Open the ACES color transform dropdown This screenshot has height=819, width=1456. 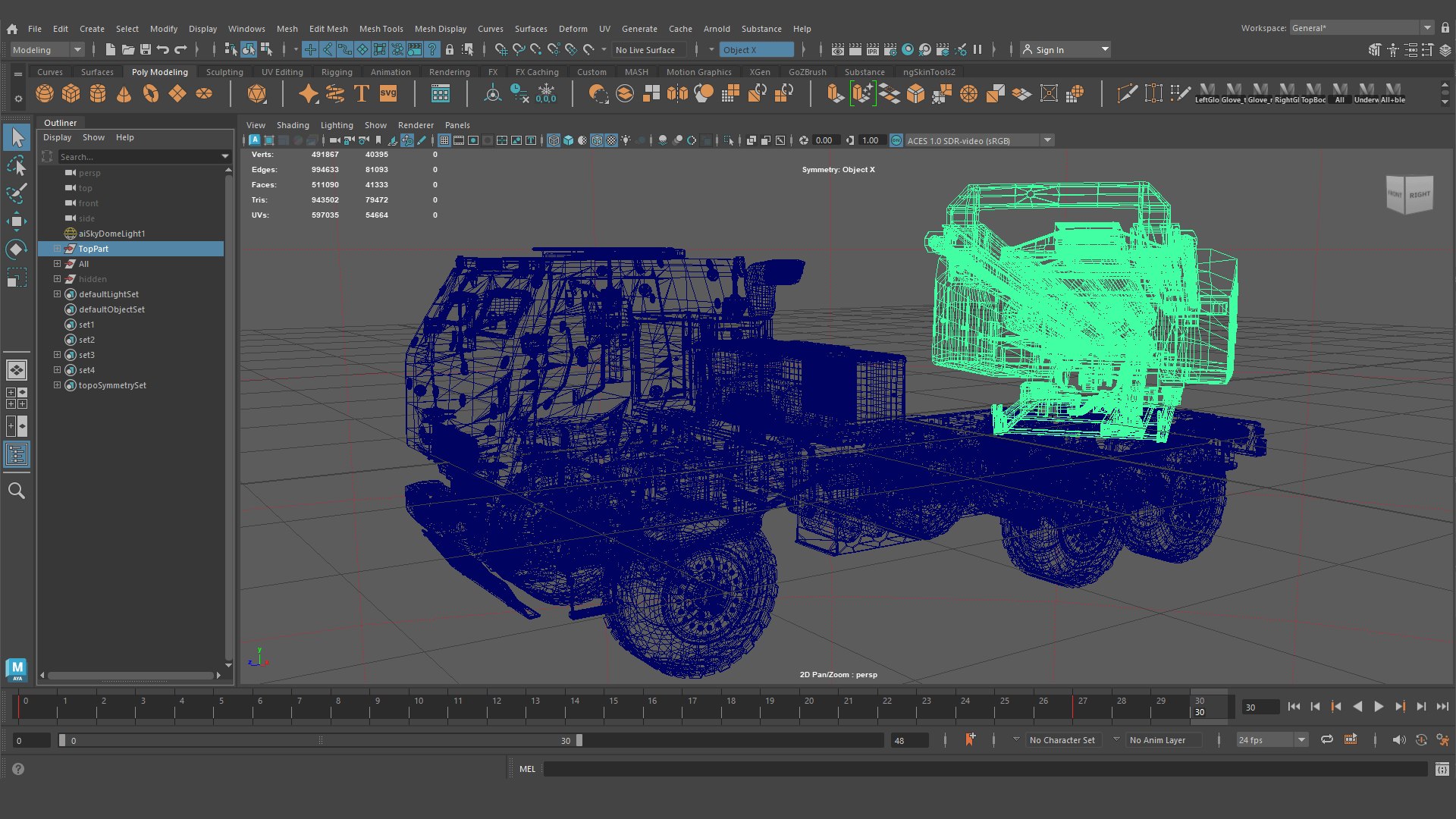pos(978,140)
